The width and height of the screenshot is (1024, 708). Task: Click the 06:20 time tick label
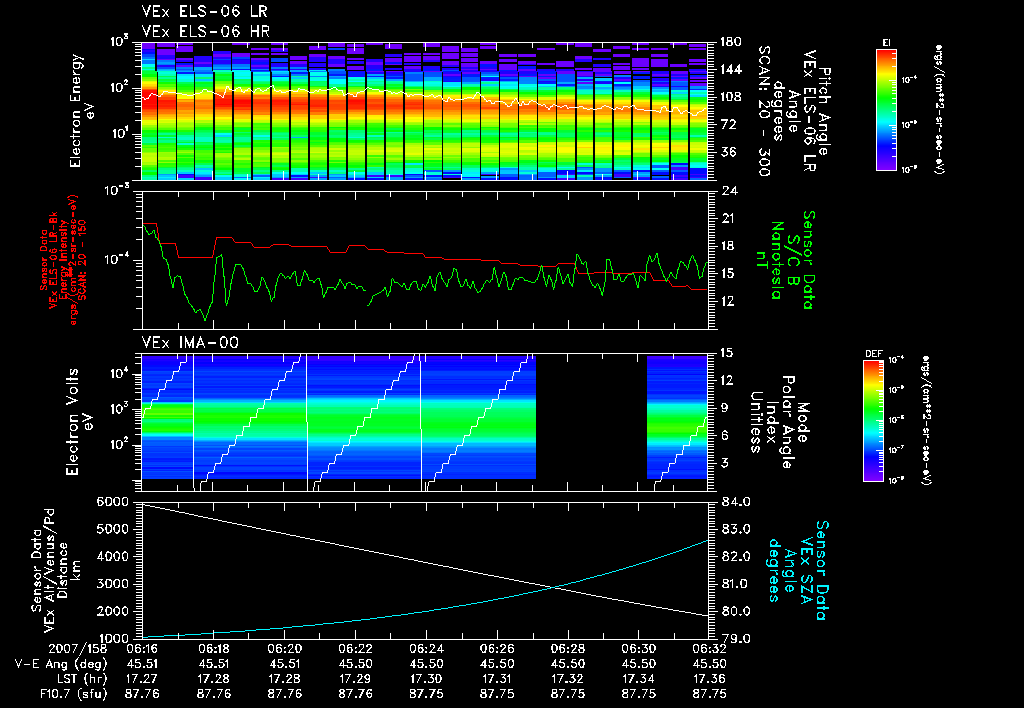[284, 649]
